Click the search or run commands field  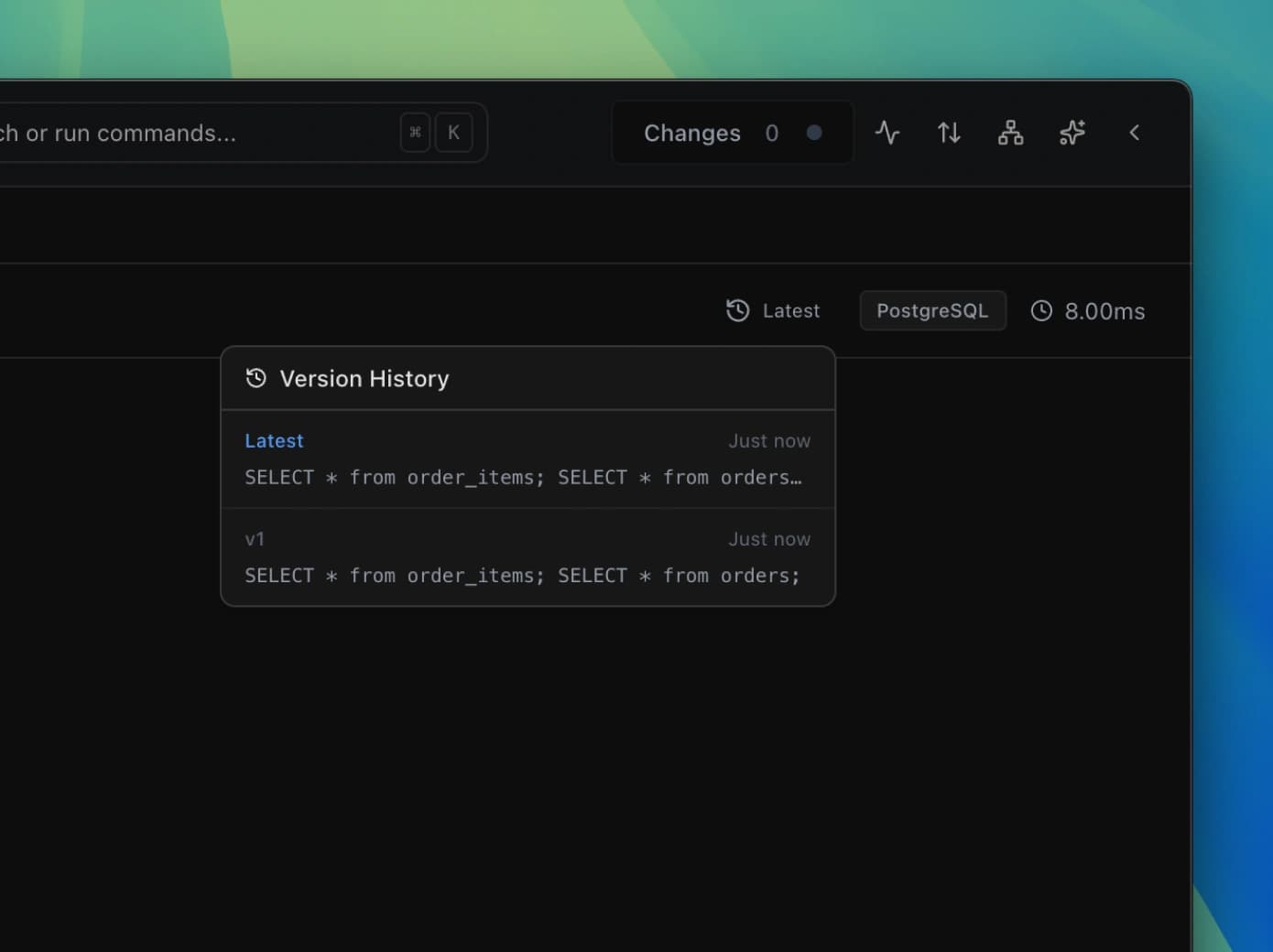click(x=243, y=133)
